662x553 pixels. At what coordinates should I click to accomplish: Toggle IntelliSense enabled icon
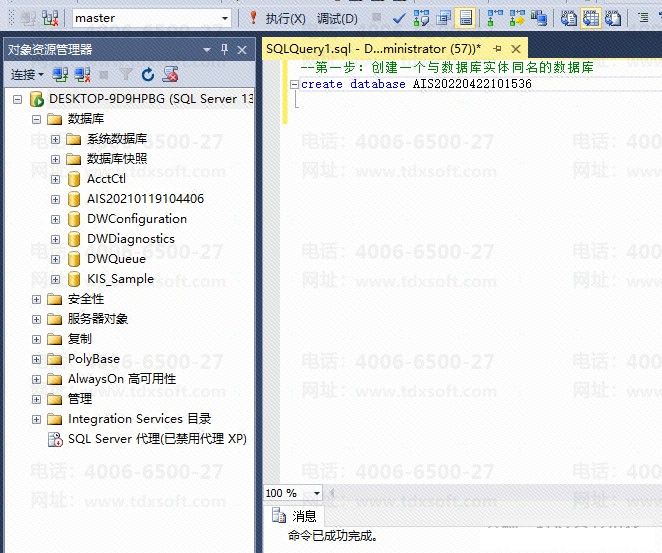pyautogui.click(x=466, y=18)
